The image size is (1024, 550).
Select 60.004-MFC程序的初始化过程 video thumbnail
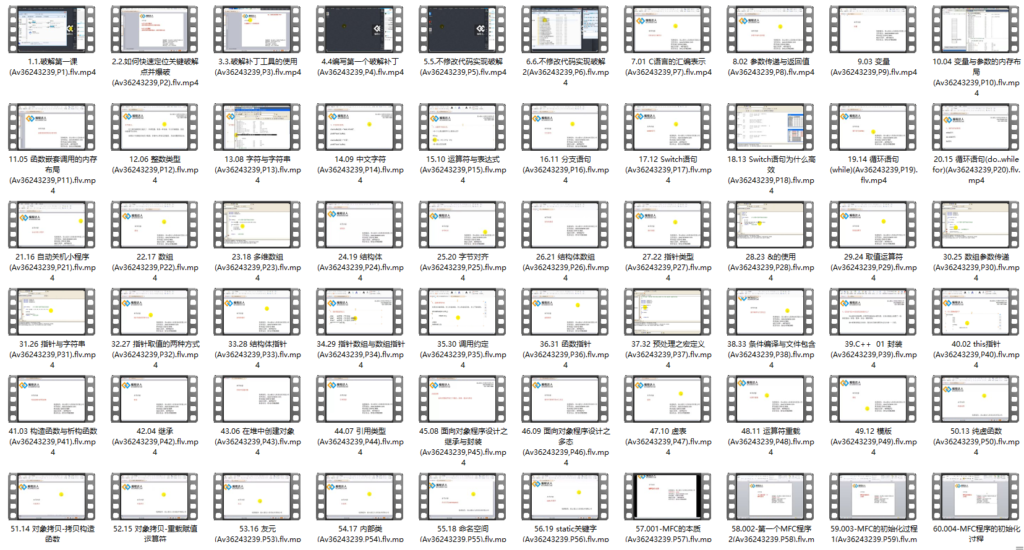click(x=976, y=496)
